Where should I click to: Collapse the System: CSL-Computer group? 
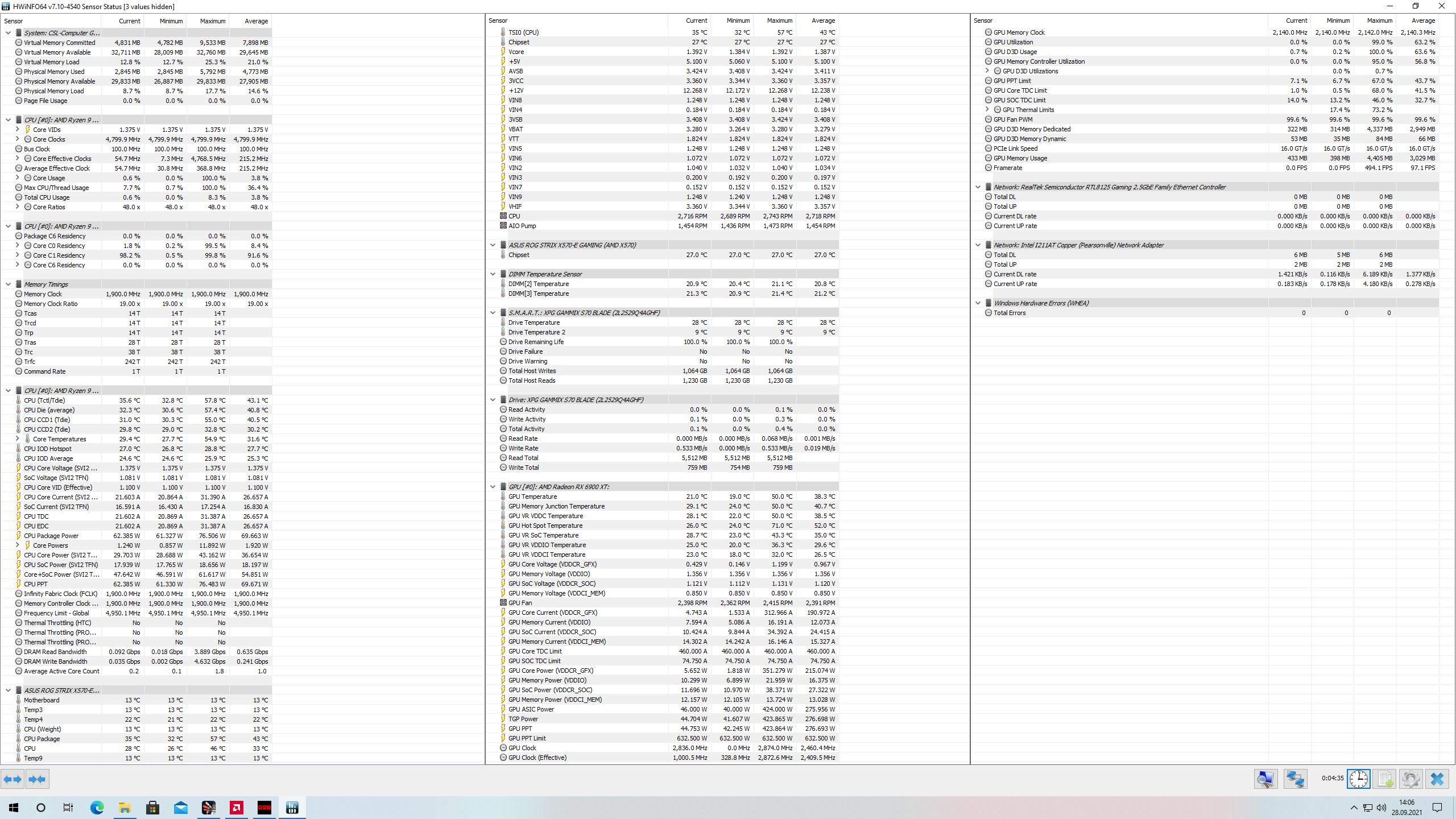tap(8, 33)
